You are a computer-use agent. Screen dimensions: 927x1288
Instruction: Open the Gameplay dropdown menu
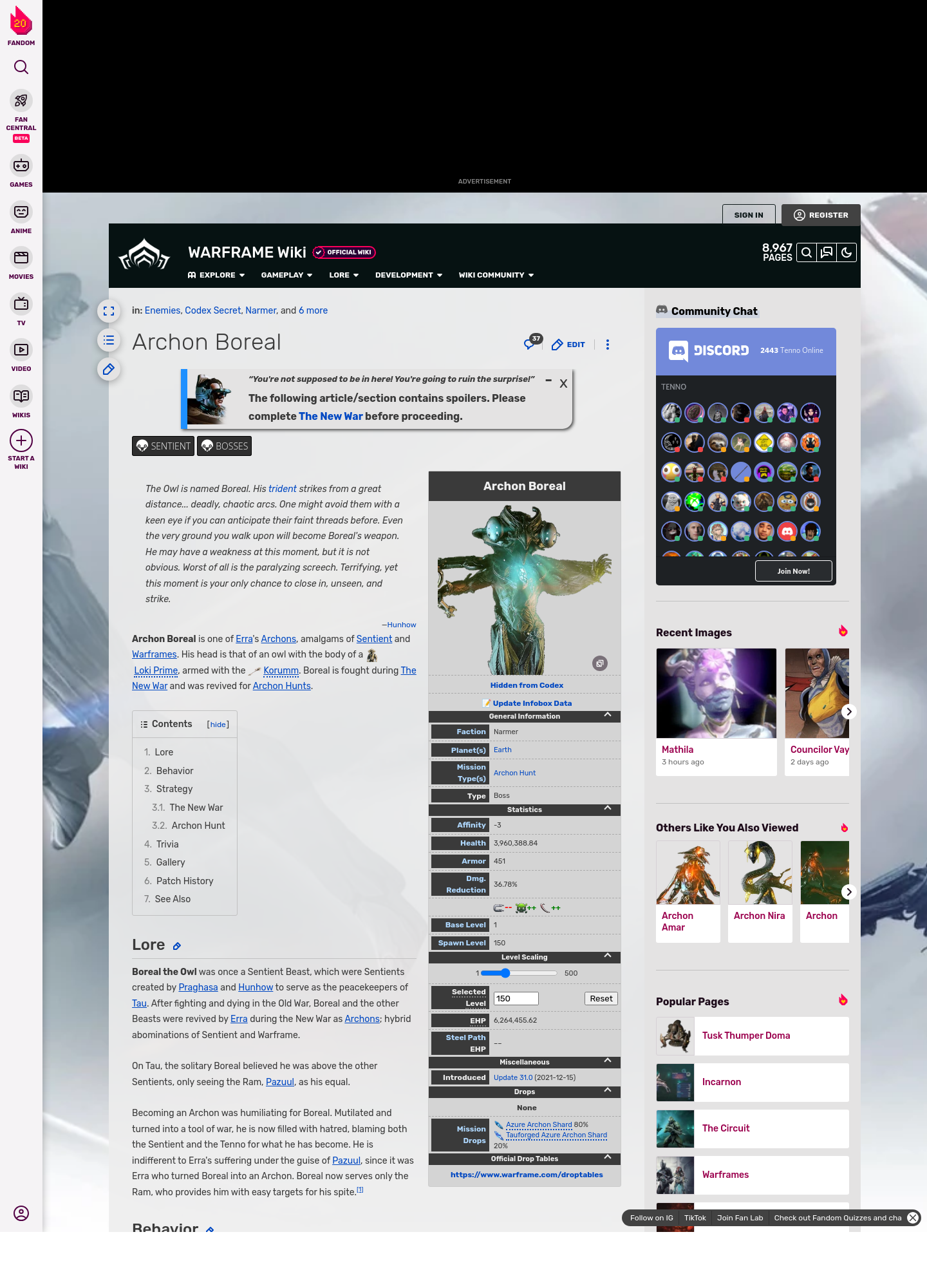coord(286,275)
